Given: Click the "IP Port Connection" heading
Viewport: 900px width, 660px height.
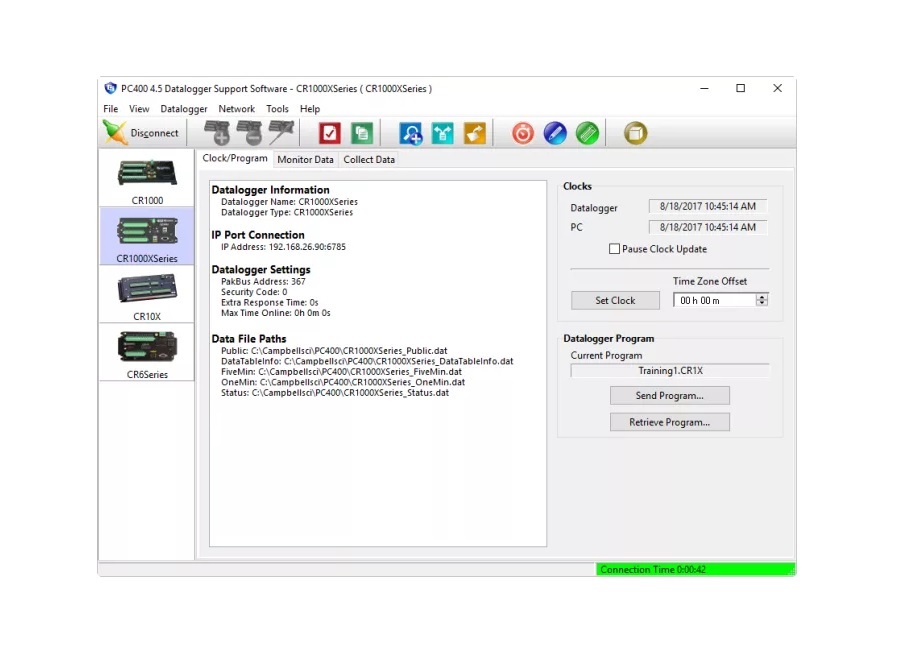Looking at the screenshot, I should point(258,235).
